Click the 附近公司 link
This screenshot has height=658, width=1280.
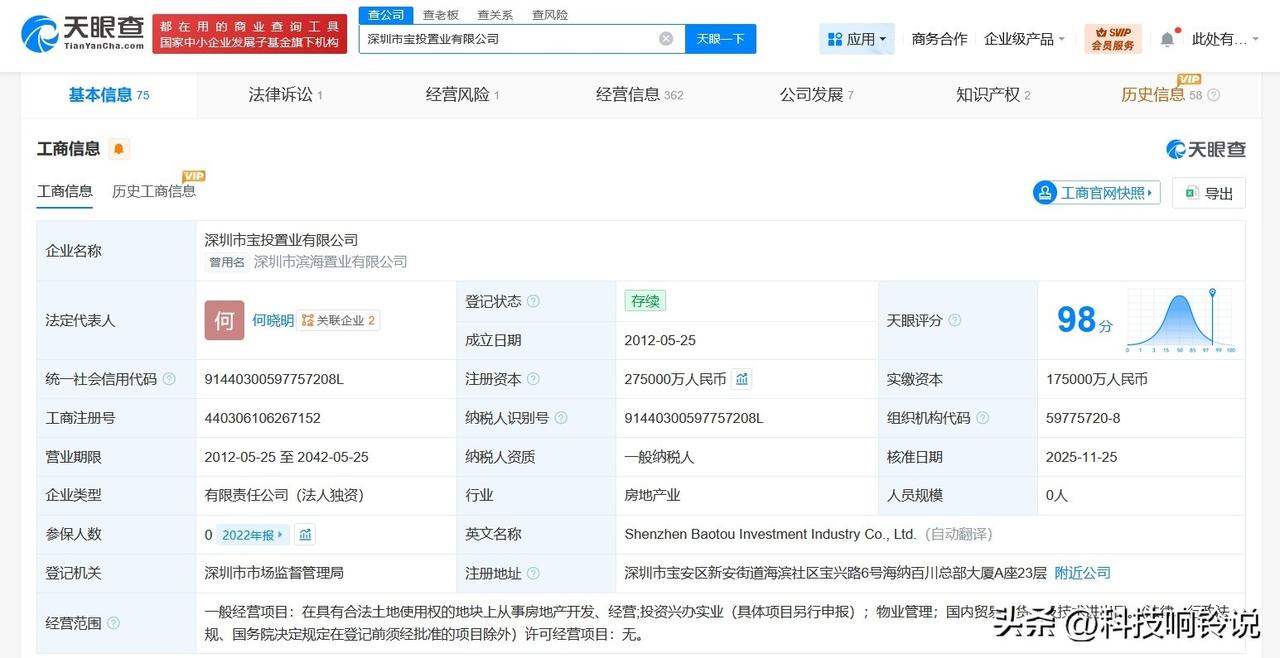coord(1083,573)
